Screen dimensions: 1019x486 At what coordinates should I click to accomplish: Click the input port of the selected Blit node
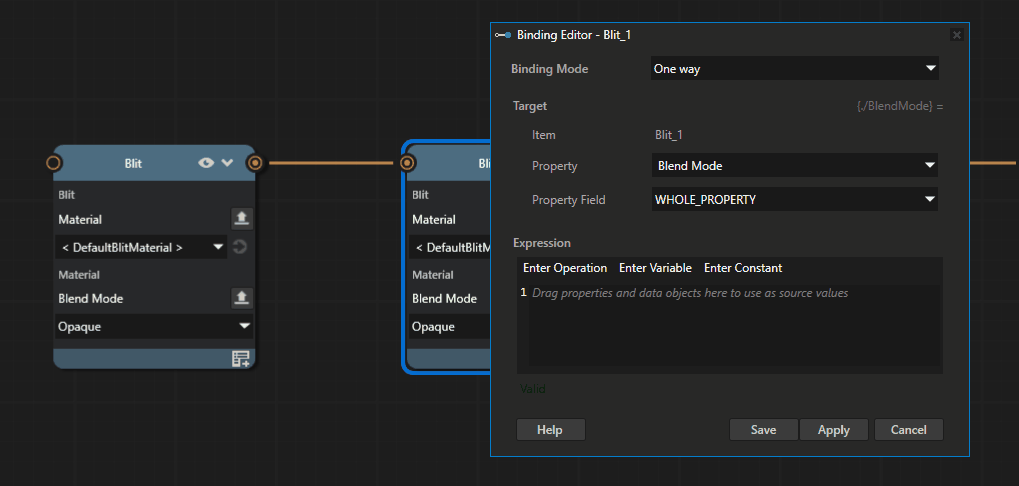click(407, 163)
